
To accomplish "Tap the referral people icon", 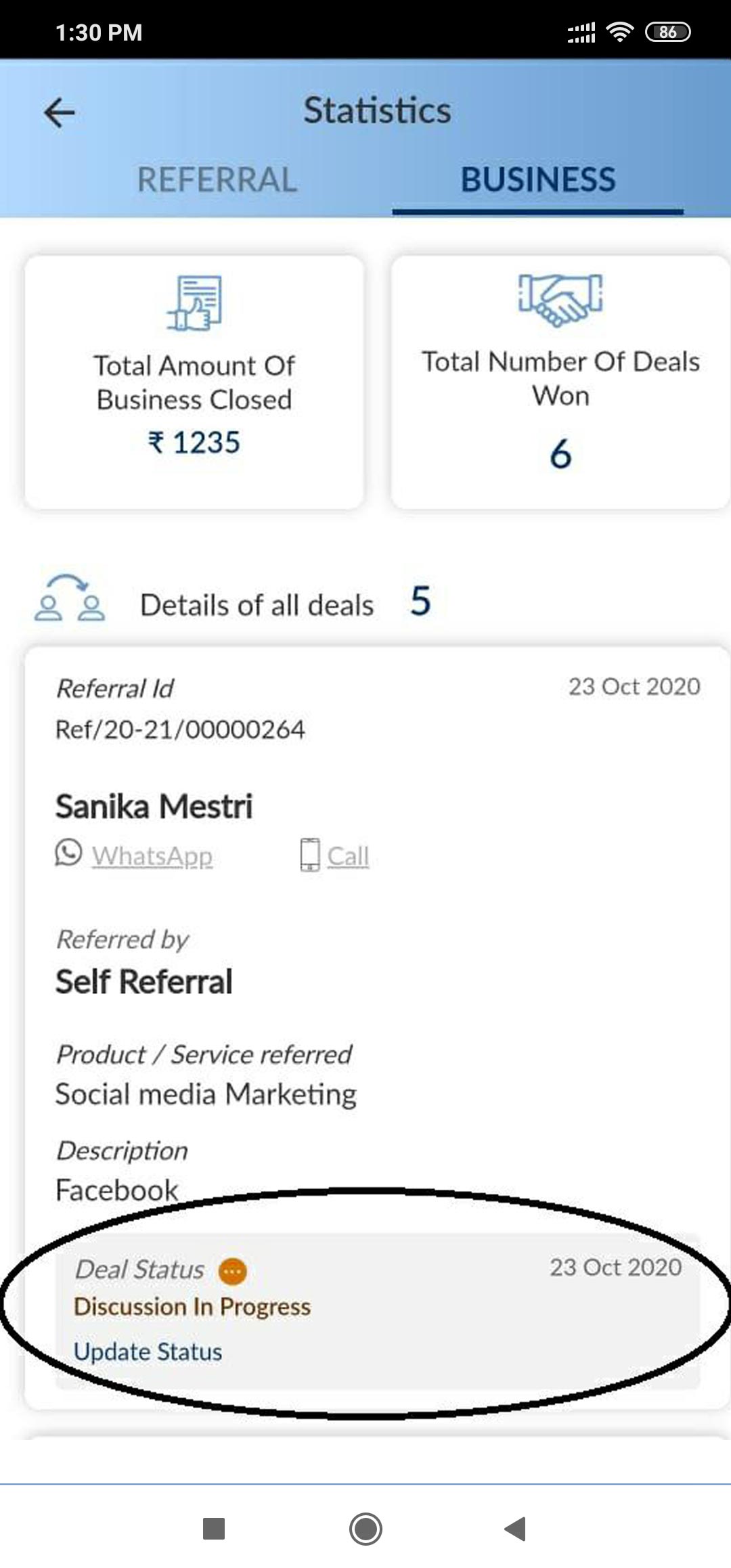I will coord(70,598).
